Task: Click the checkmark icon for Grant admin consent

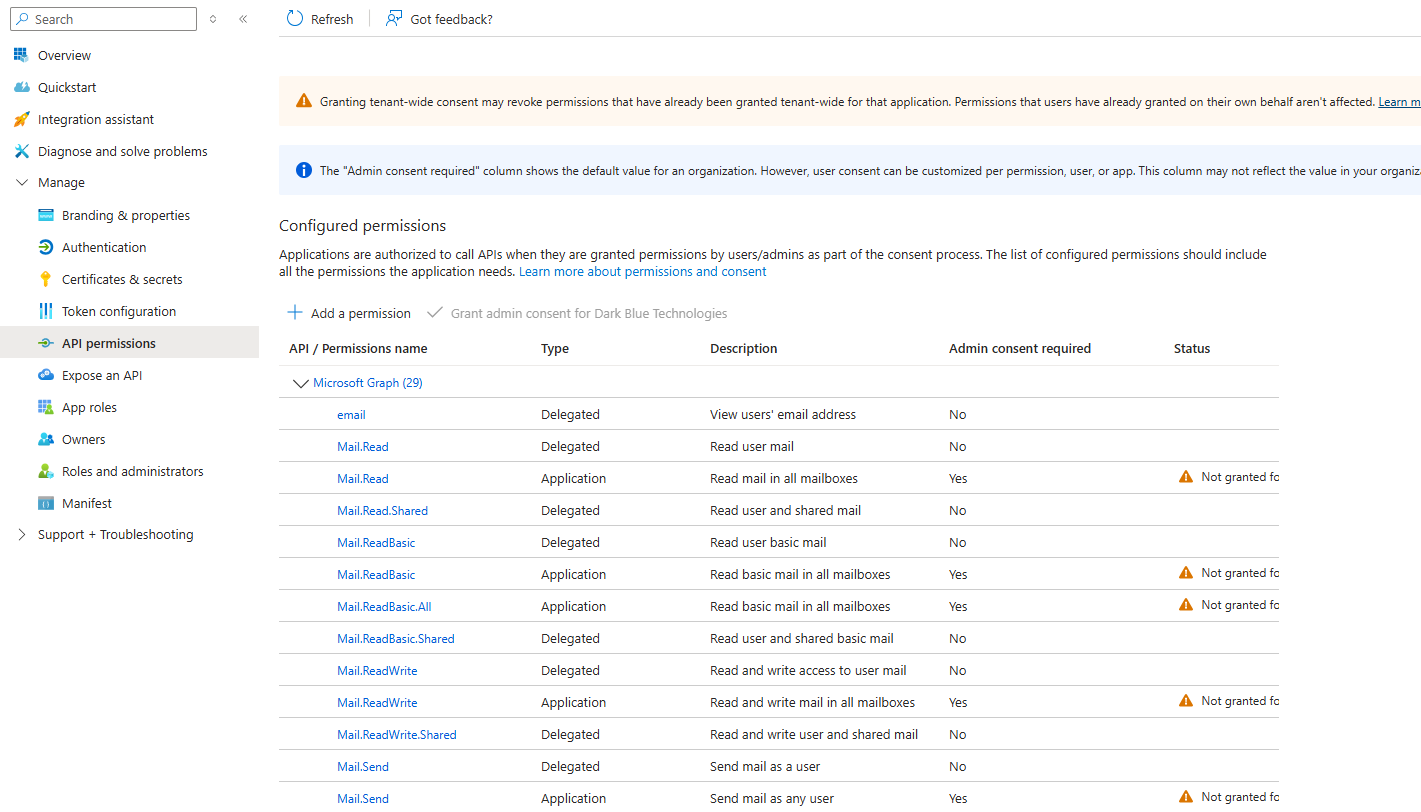Action: 434,313
